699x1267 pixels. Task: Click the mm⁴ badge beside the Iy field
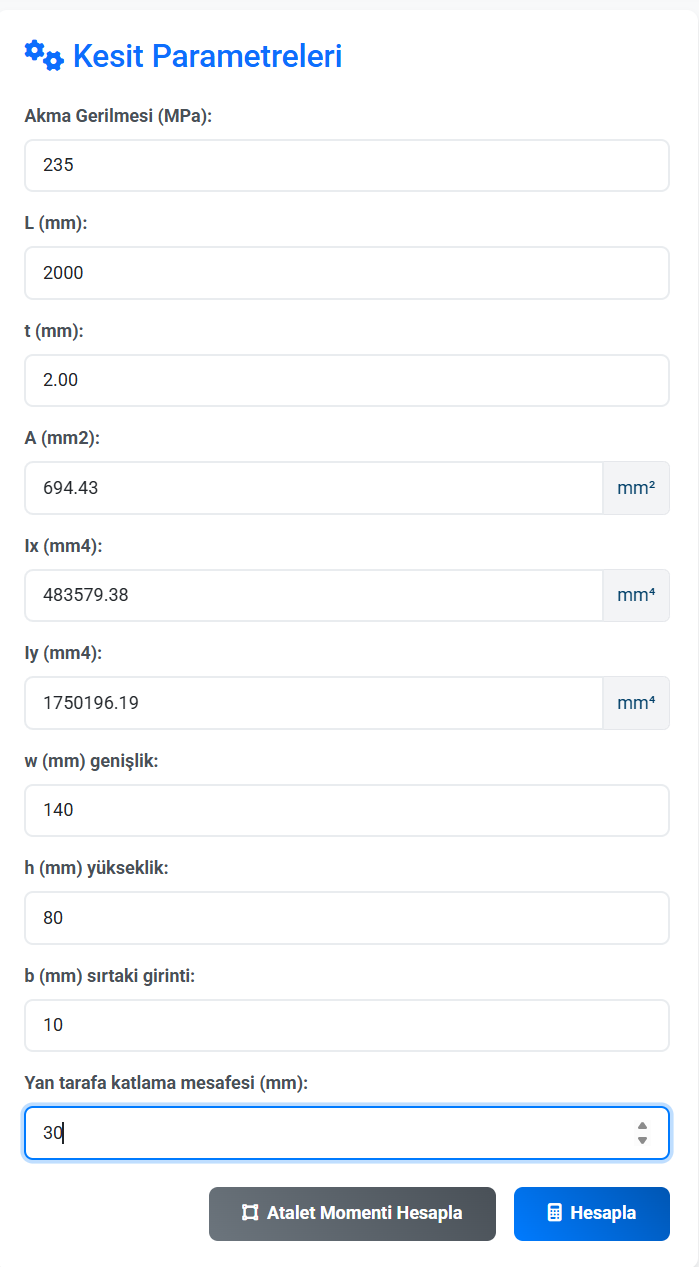pyautogui.click(x=637, y=703)
